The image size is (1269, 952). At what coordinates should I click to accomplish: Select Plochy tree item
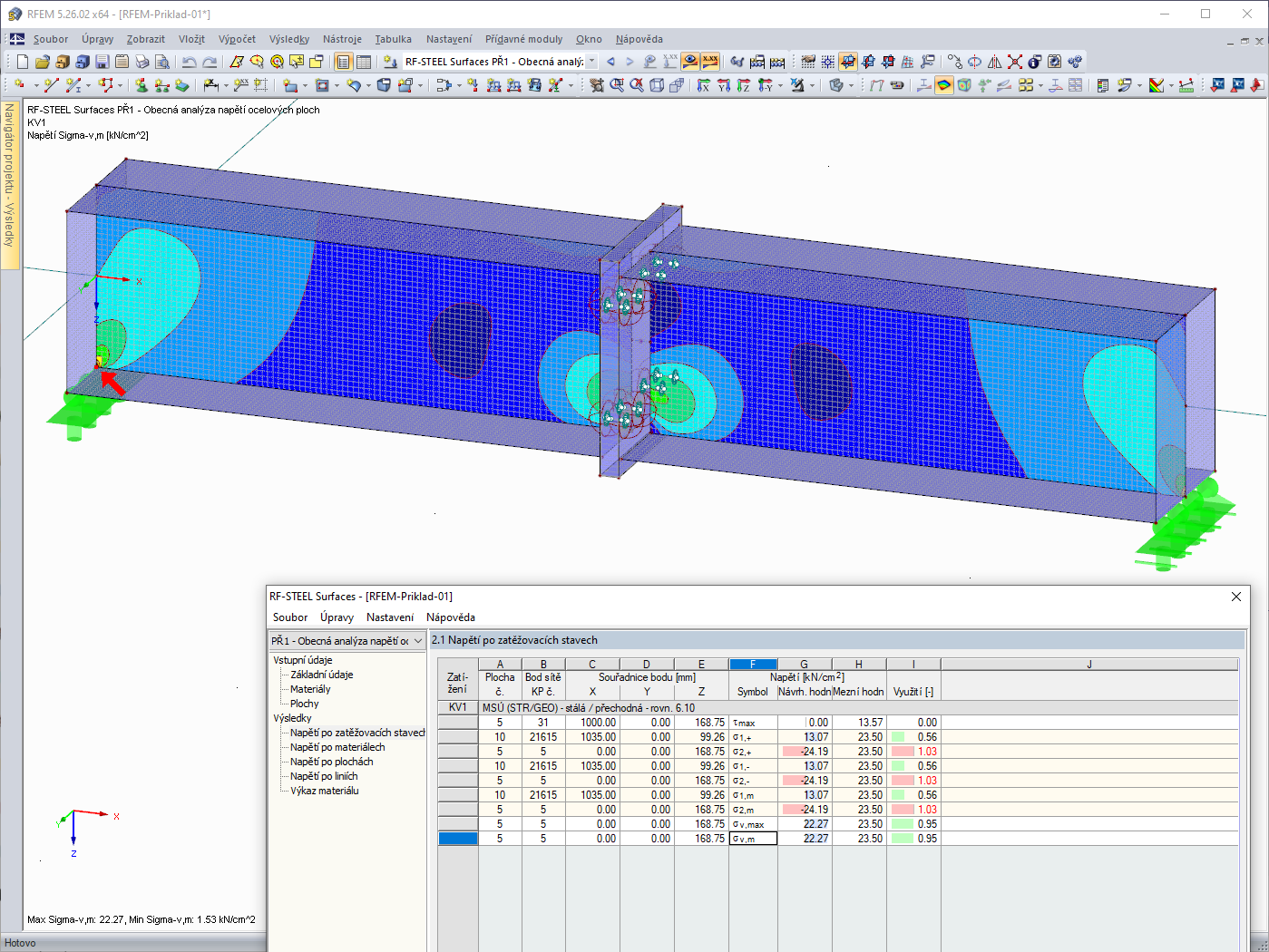(304, 704)
